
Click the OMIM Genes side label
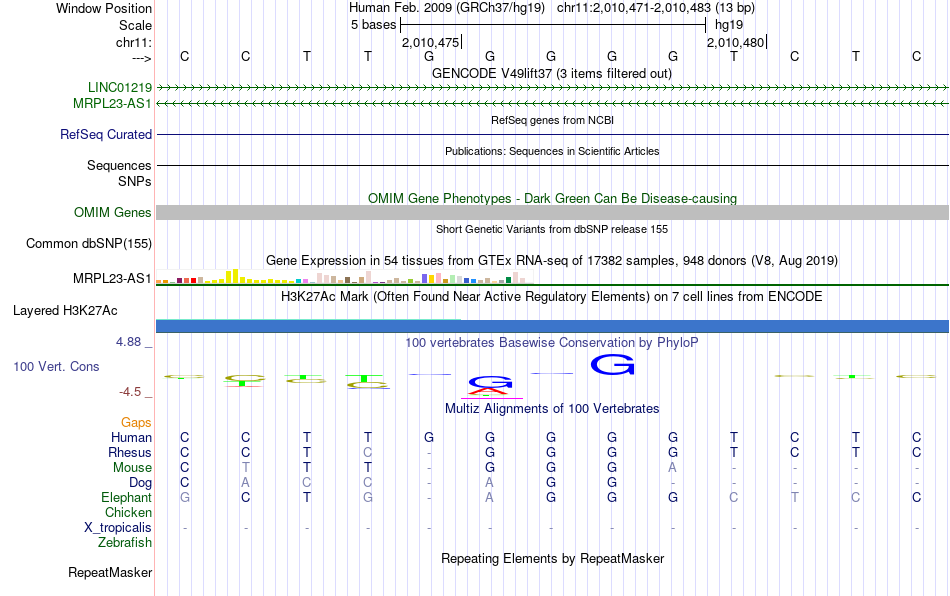point(113,213)
